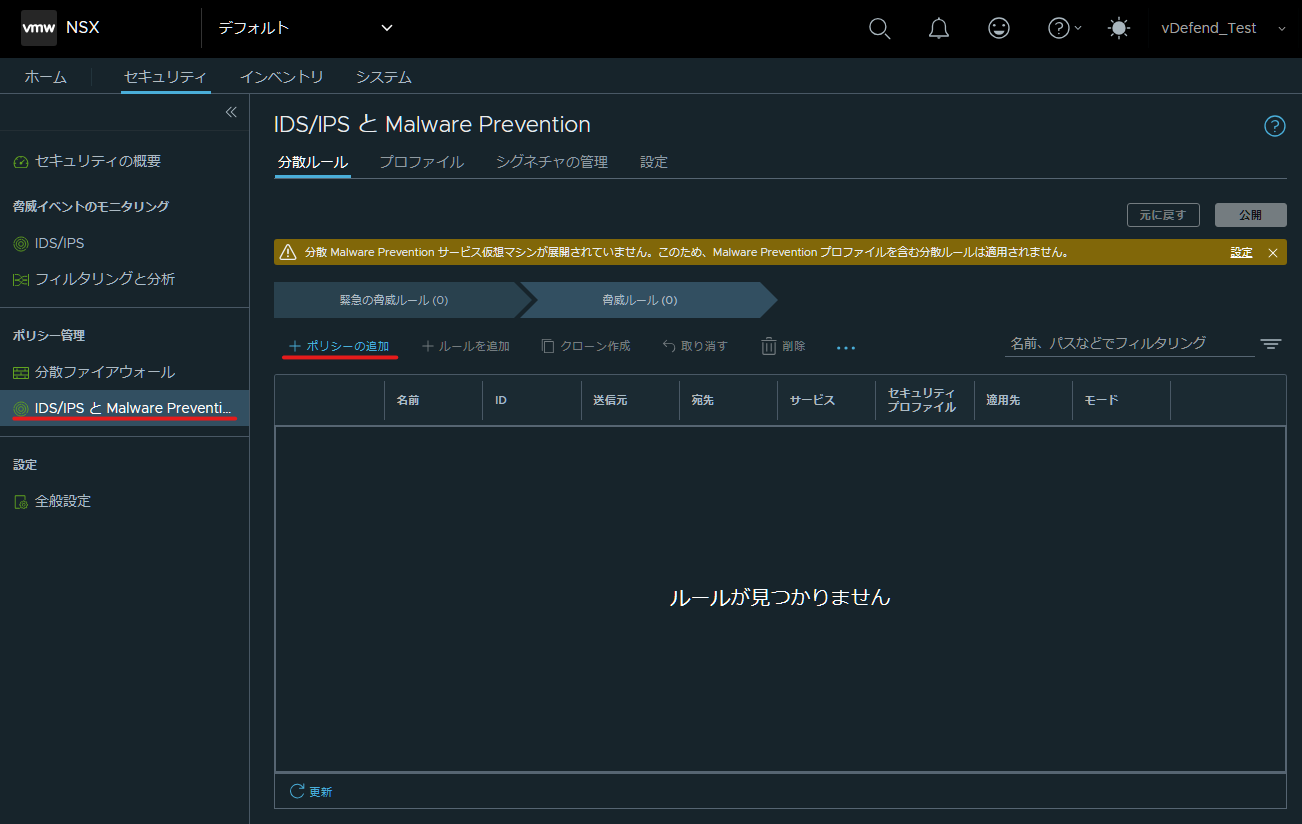Click ポリシーの追加 button
Viewport: 1302px width, 824px height.
[x=338, y=346]
